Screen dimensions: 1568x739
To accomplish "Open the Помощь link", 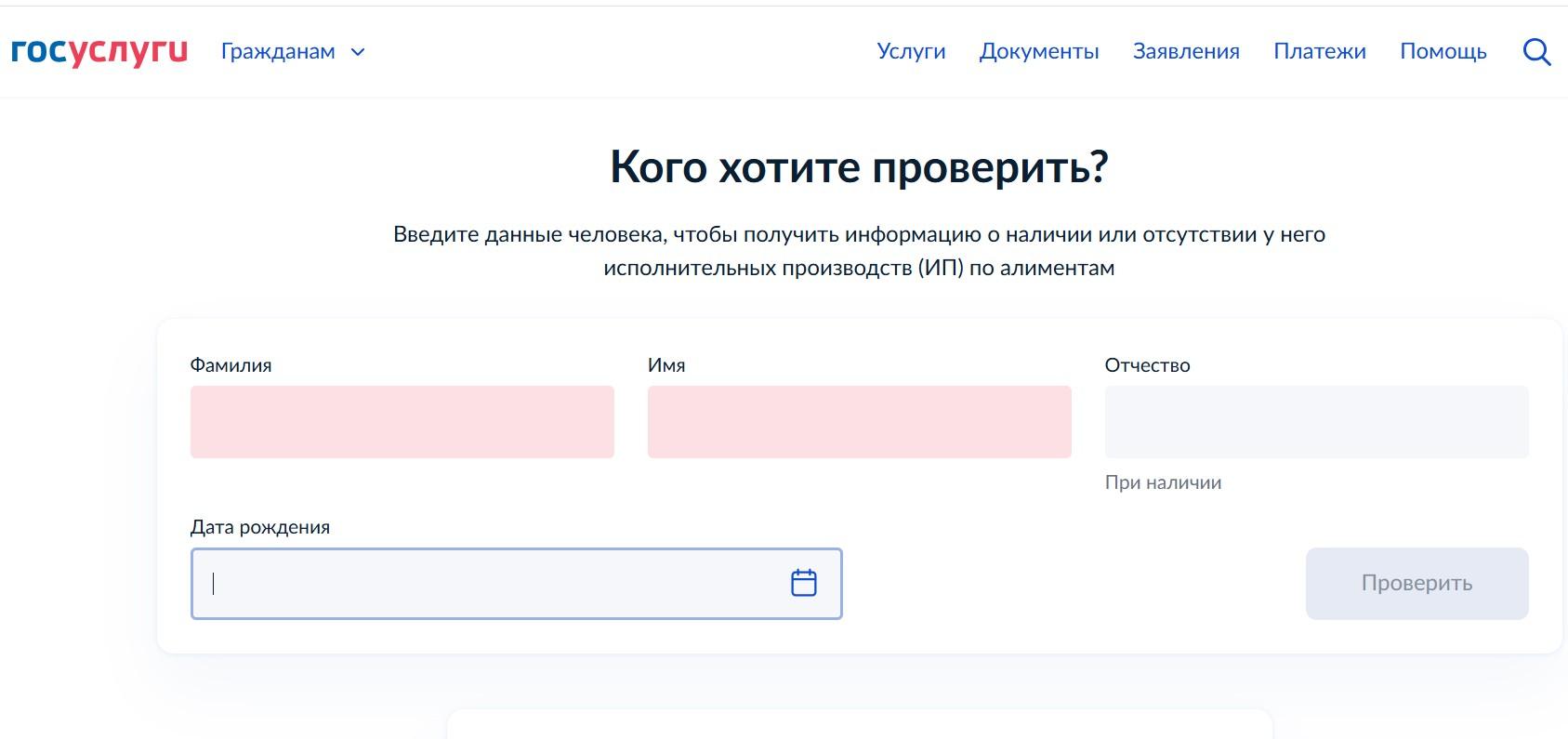I will coord(1443,52).
